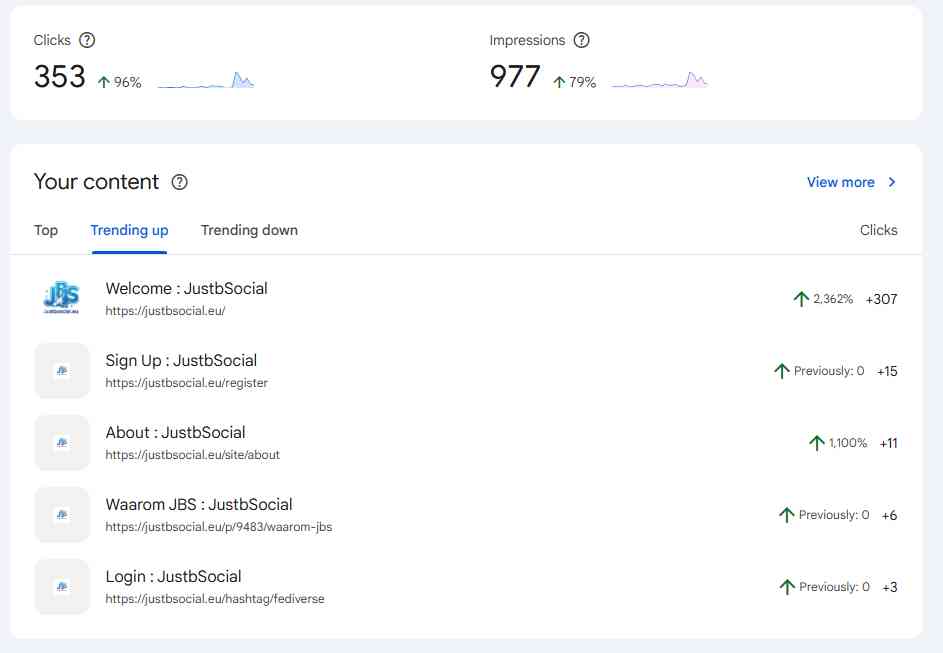Click the JBS logo thumbnail for Welcome page

pos(62,298)
